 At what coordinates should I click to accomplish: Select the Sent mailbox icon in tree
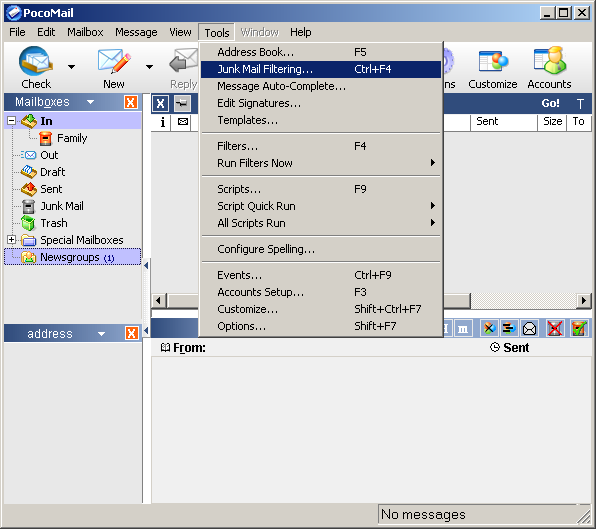(x=29, y=189)
